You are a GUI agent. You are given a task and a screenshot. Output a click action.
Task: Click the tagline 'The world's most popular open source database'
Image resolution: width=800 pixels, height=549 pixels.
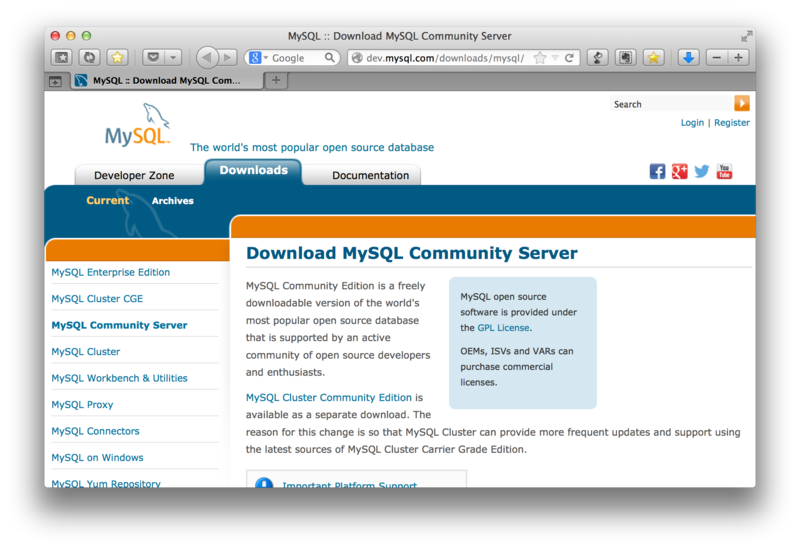click(312, 147)
